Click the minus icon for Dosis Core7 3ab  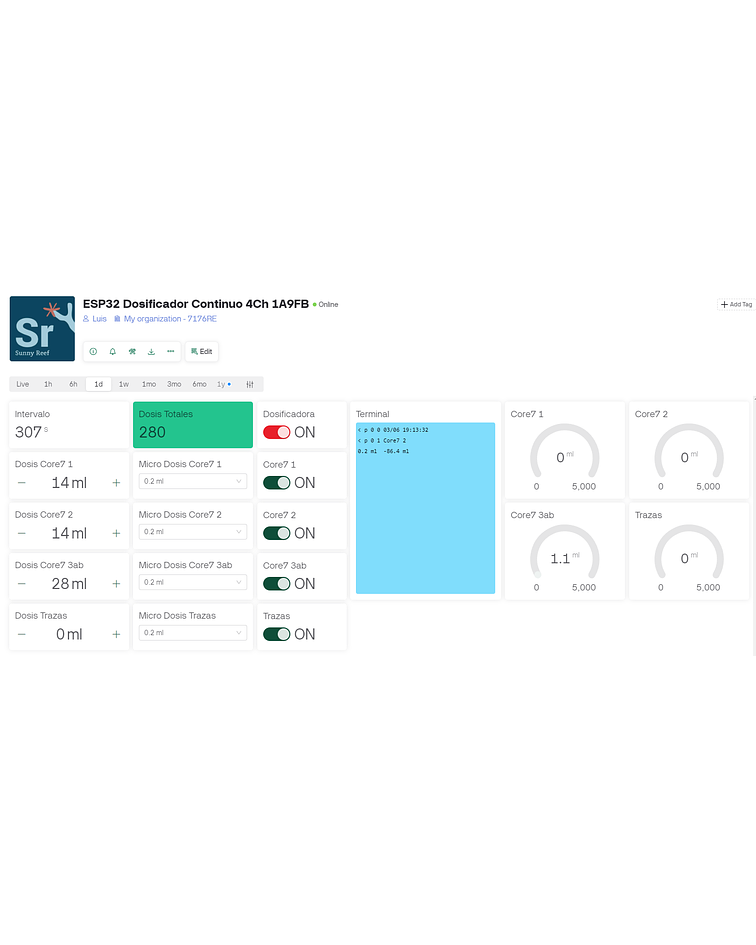(x=22, y=584)
